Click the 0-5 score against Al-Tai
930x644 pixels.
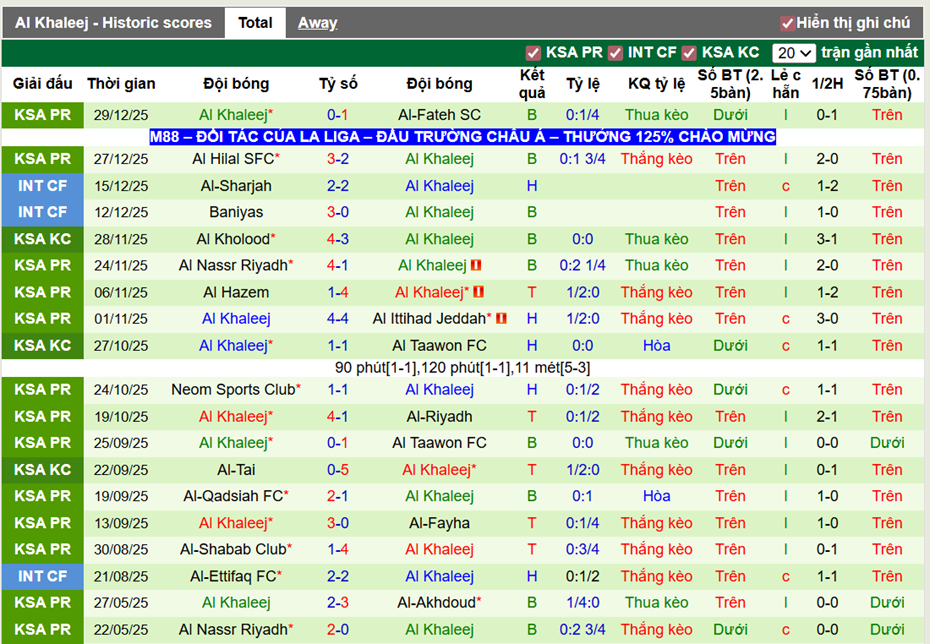337,470
